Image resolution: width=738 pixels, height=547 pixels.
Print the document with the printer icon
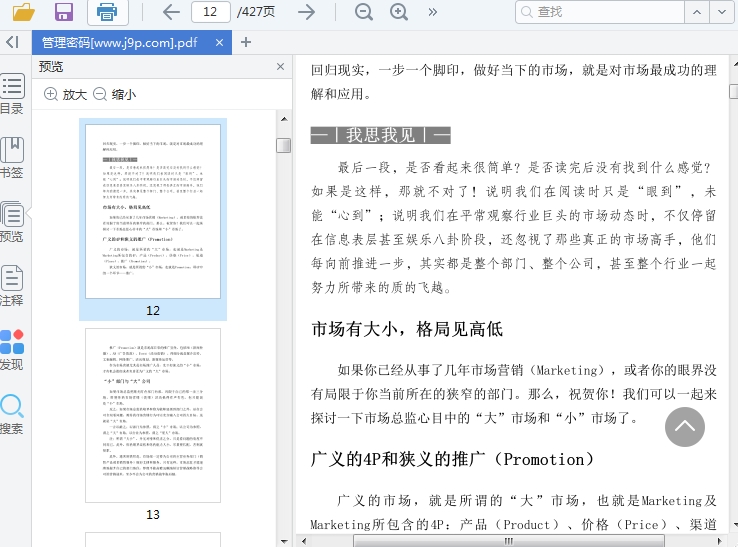(x=107, y=12)
